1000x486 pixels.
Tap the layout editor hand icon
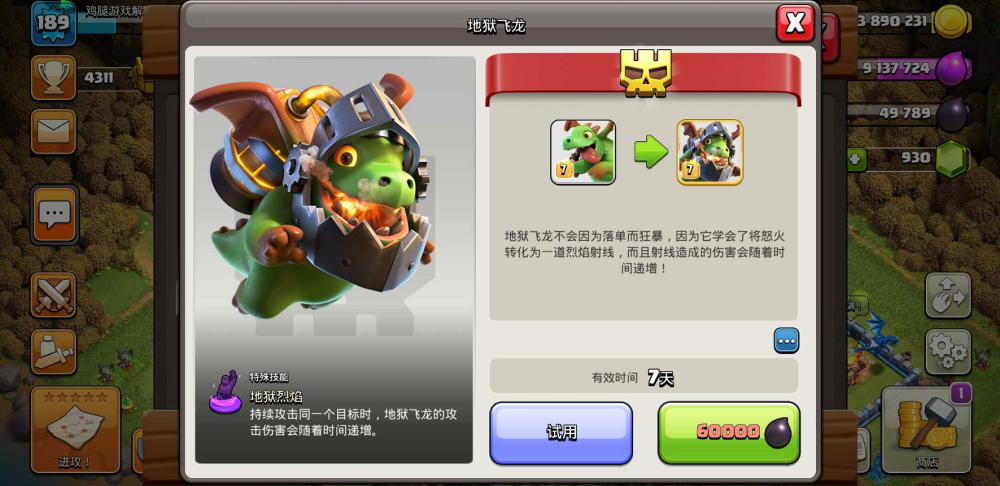pyautogui.click(x=948, y=295)
